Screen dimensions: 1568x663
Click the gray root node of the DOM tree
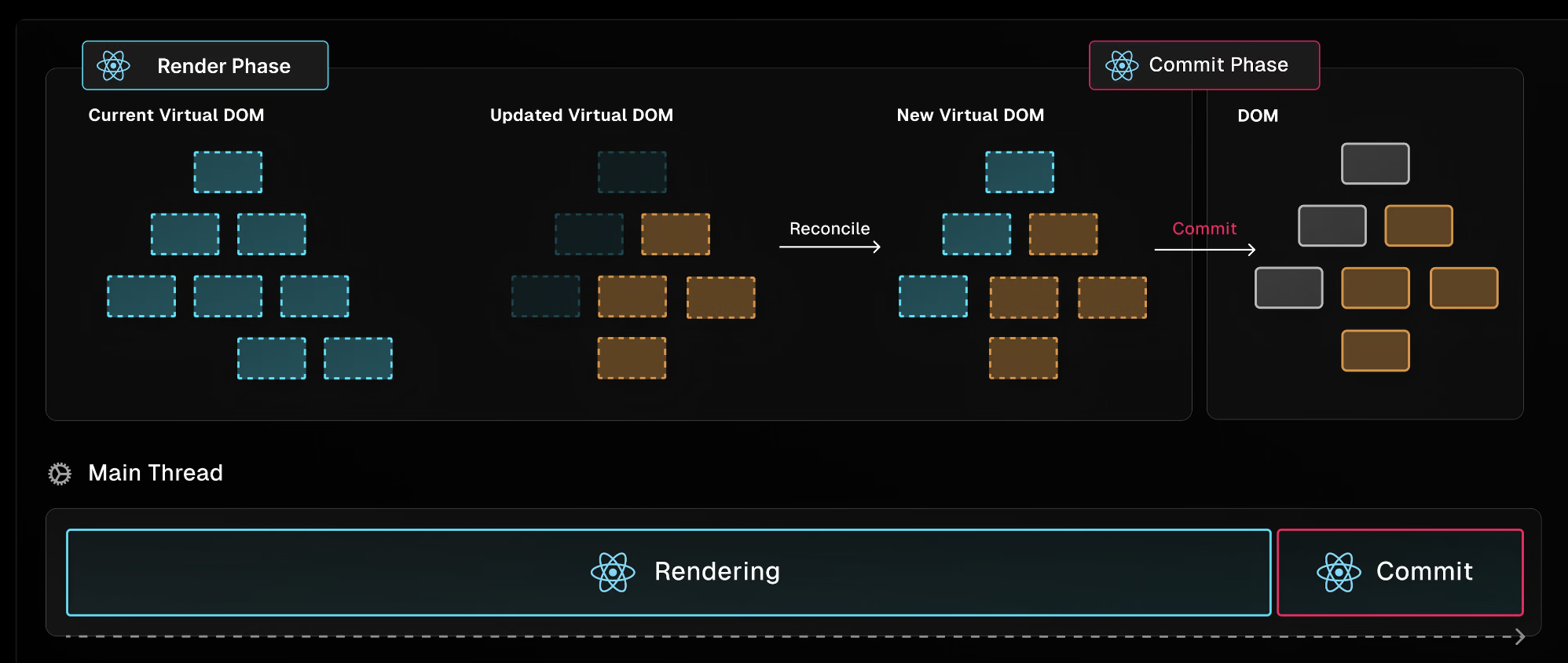[x=1375, y=163]
